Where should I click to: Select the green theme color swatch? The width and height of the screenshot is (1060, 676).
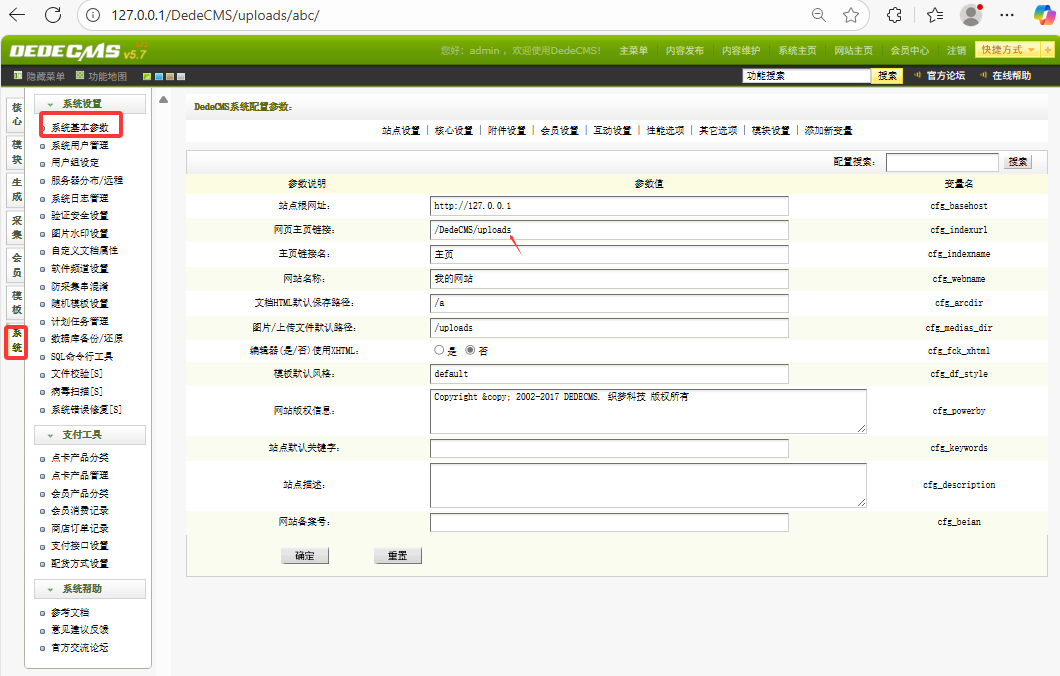coord(147,76)
